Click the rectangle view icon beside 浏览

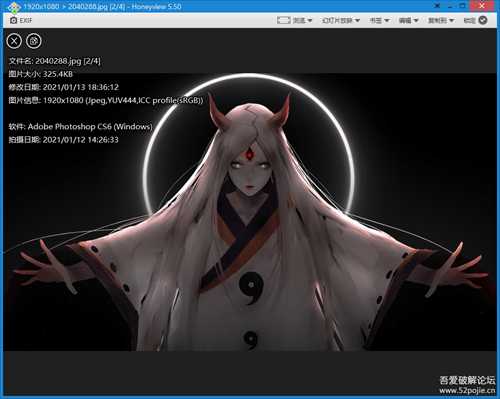click(284, 20)
